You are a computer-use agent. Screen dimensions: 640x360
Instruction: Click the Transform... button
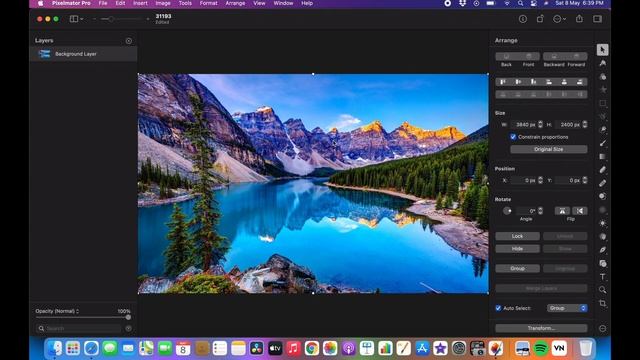[x=541, y=328]
